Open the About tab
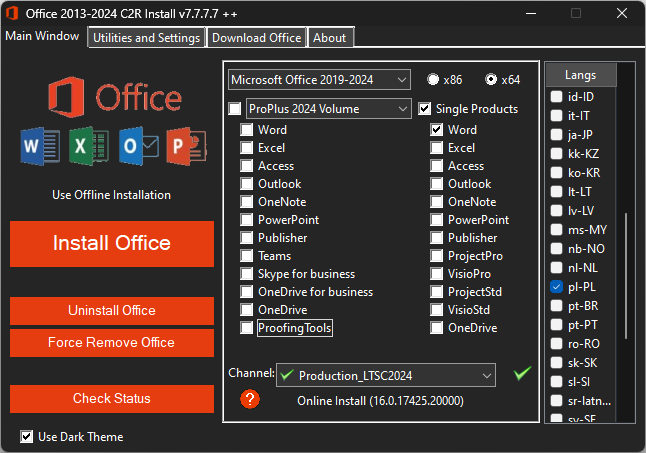This screenshot has height=453, width=646. pos(330,38)
